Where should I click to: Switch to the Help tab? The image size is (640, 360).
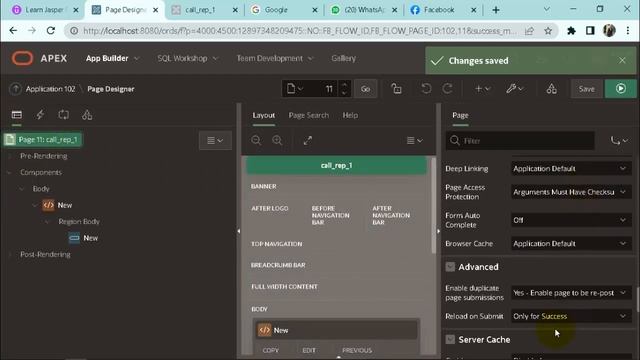point(350,115)
